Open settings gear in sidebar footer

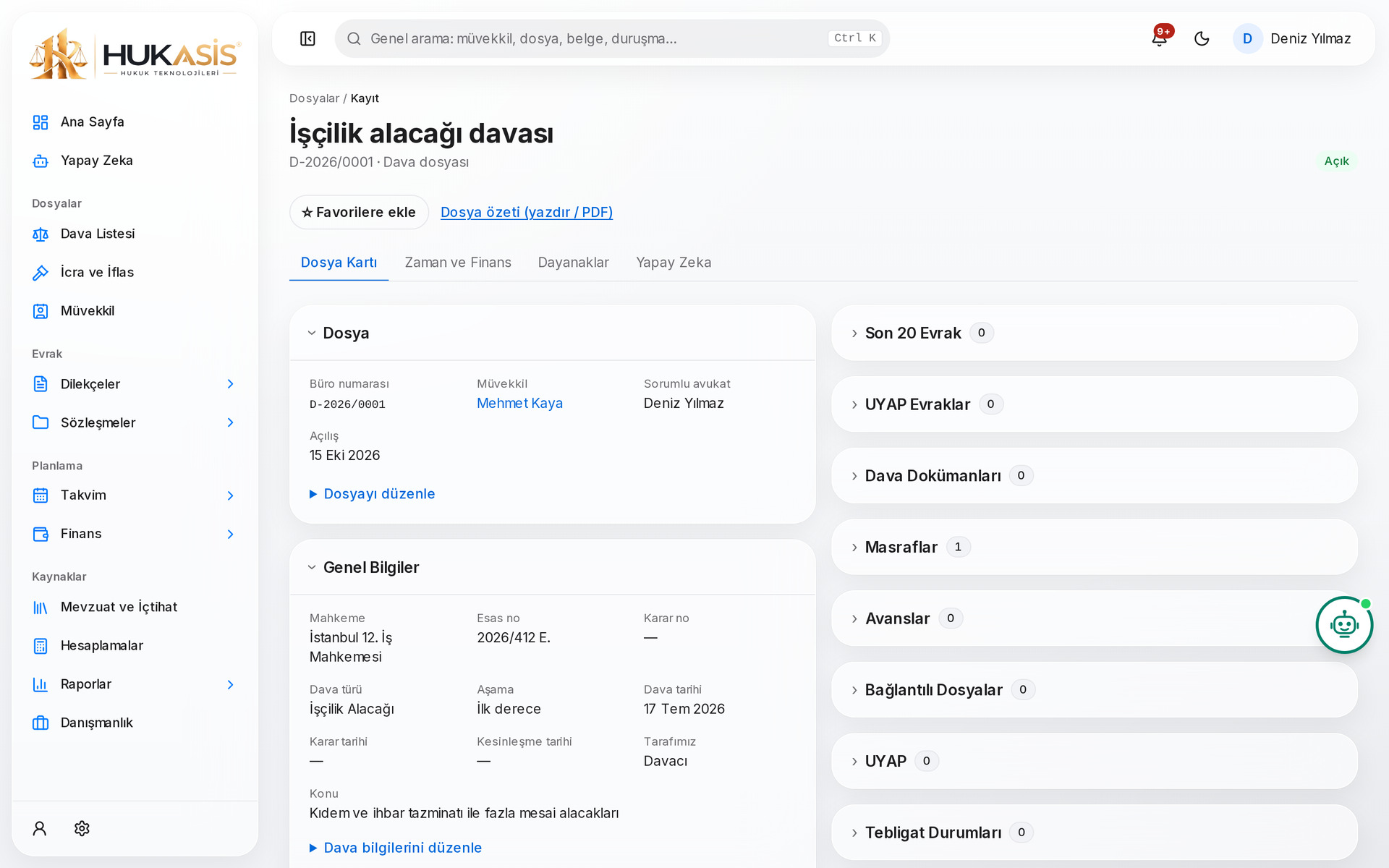pyautogui.click(x=82, y=828)
